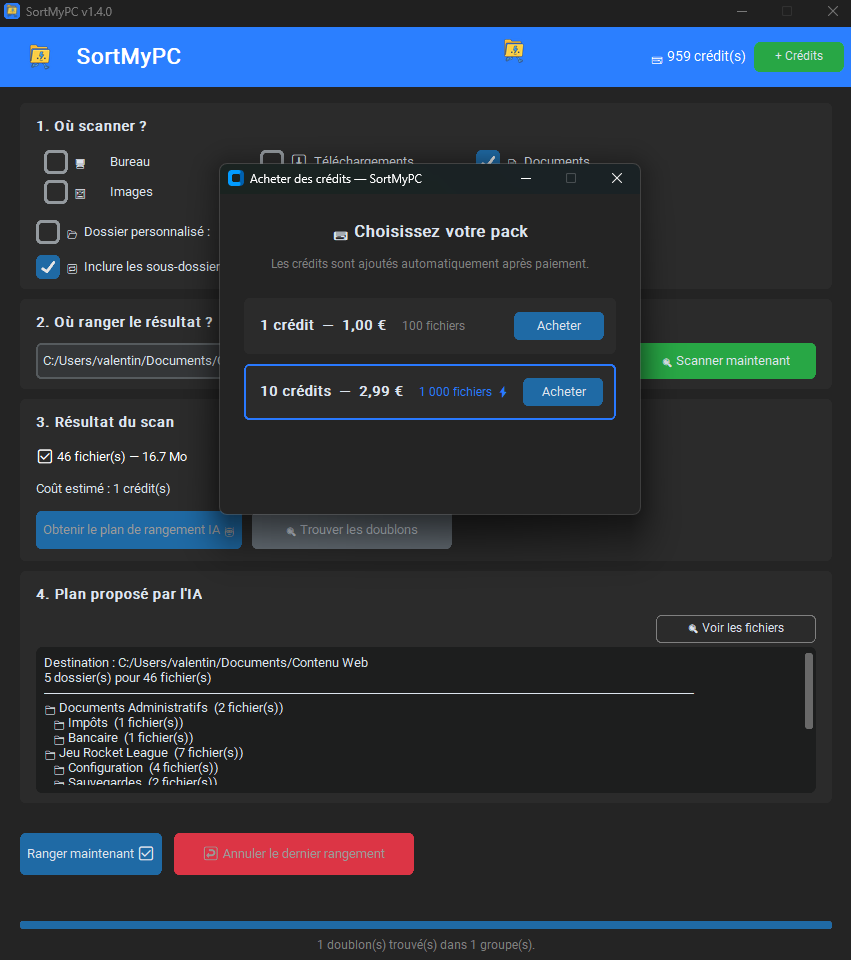Click the 959 crédit(s) balance text
Viewport: 851px width, 960px height.
coord(706,56)
